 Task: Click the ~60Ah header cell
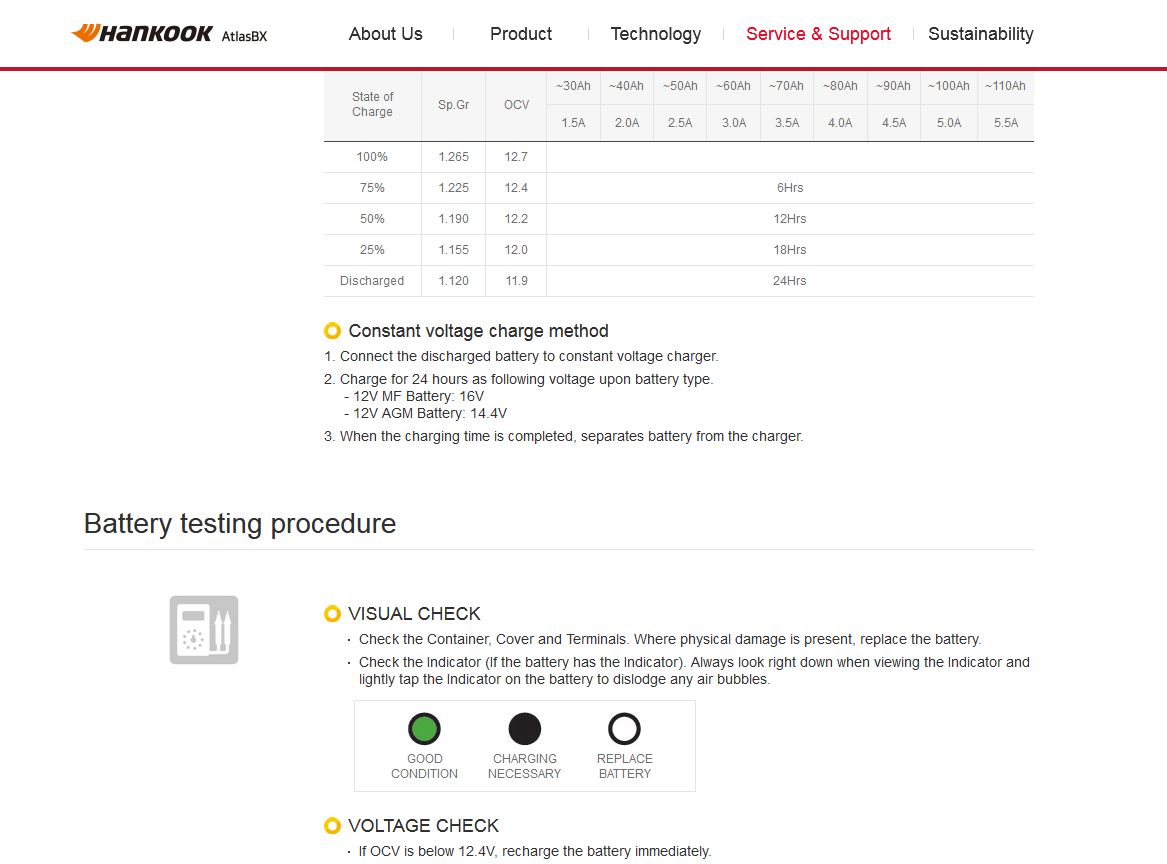click(734, 86)
